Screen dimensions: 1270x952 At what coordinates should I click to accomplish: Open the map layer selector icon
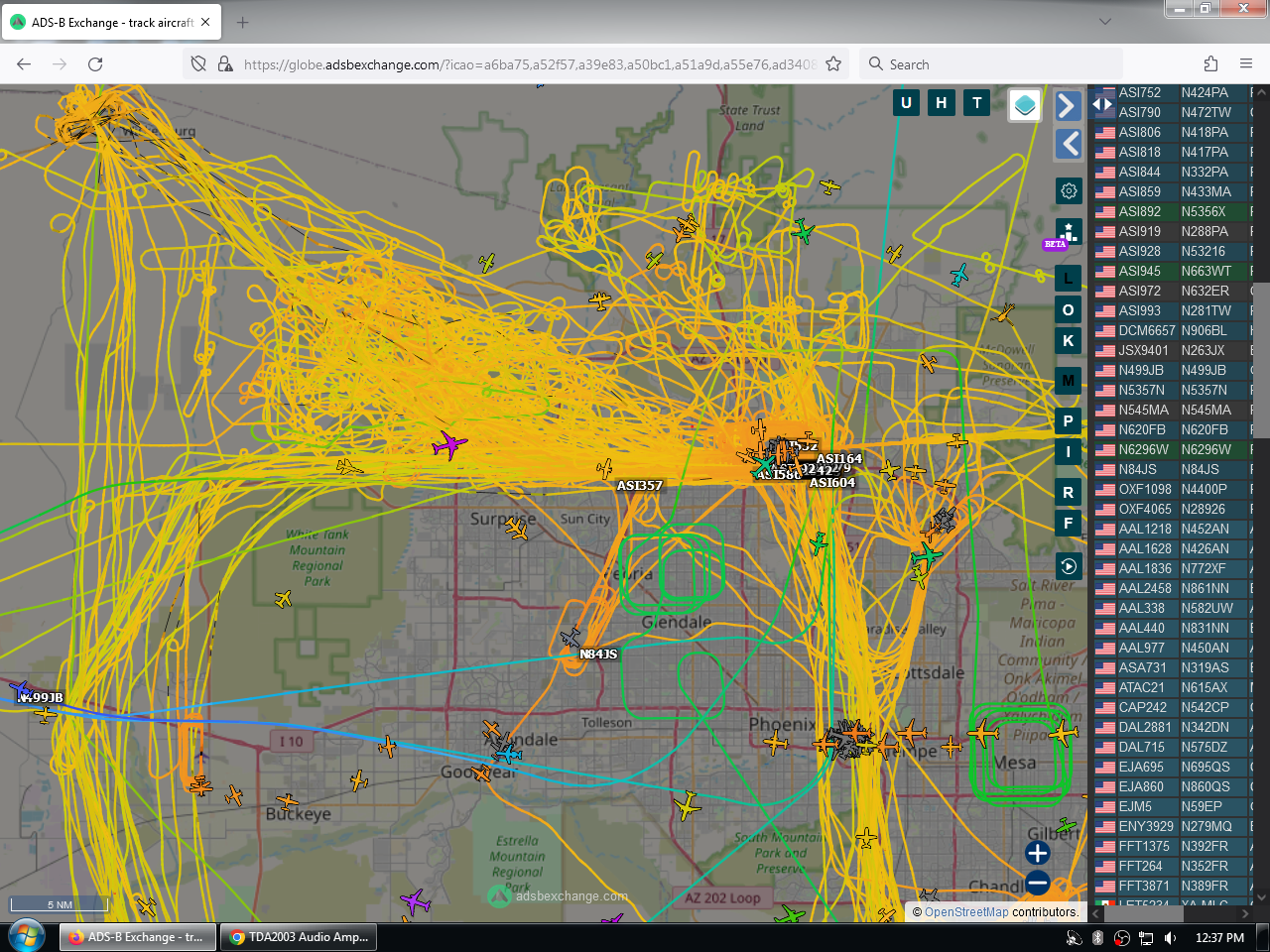click(1025, 104)
